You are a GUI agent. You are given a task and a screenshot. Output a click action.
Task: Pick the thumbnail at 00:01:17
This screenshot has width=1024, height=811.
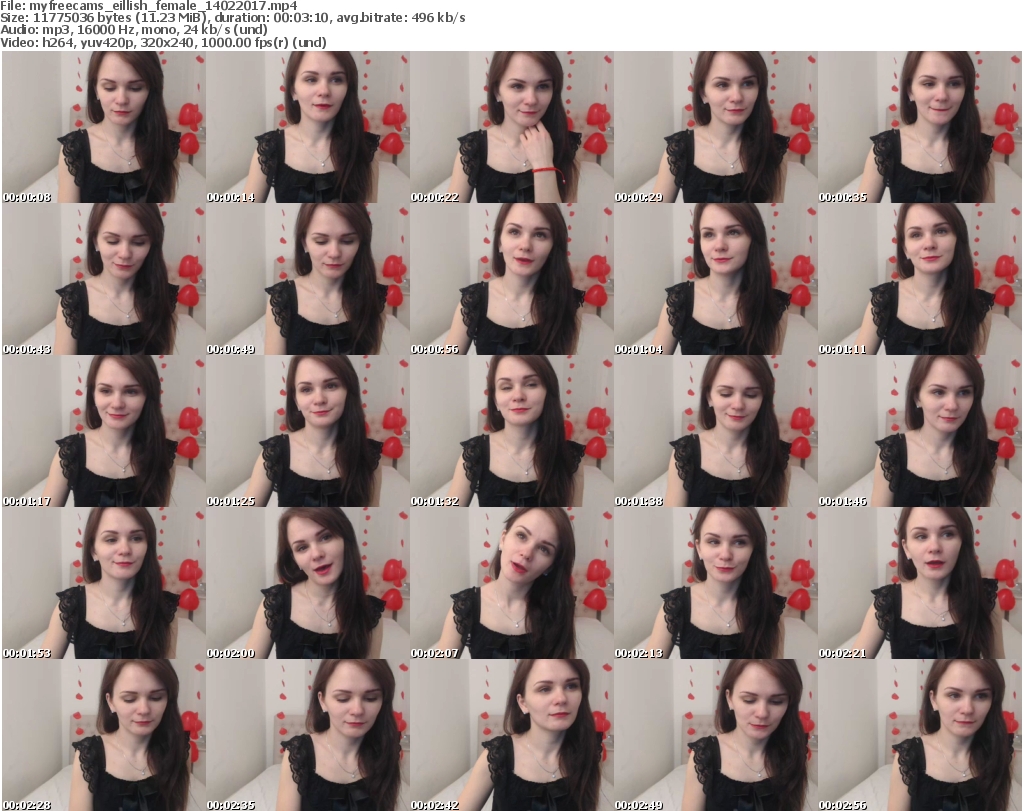(x=104, y=431)
